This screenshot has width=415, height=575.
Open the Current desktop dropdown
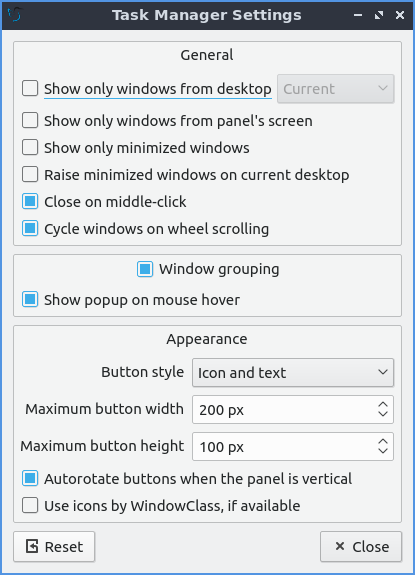336,89
